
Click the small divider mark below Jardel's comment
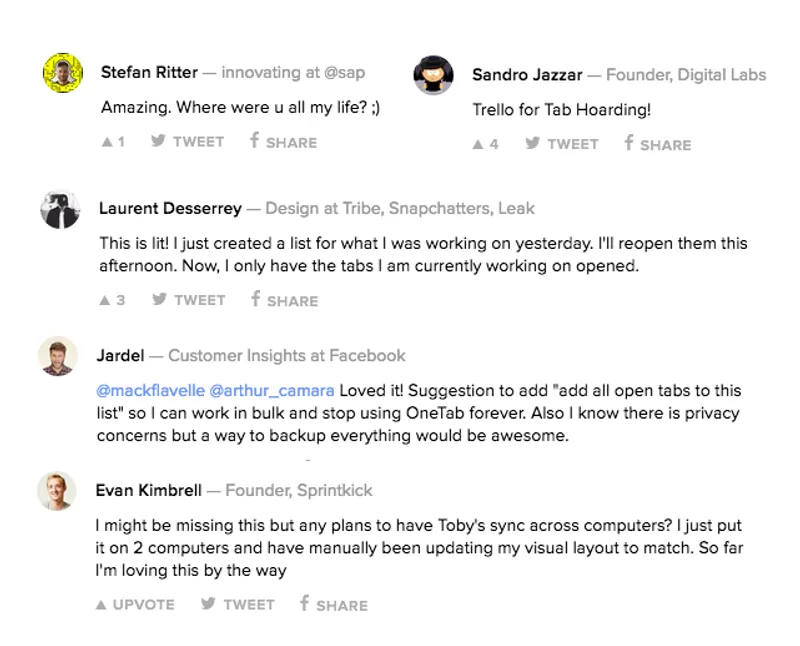click(x=310, y=457)
